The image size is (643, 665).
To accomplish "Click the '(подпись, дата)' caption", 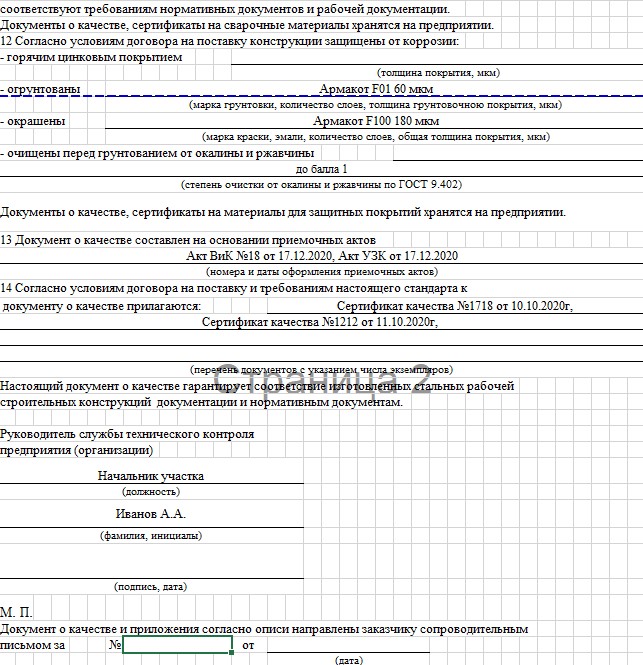I will click(x=151, y=587).
